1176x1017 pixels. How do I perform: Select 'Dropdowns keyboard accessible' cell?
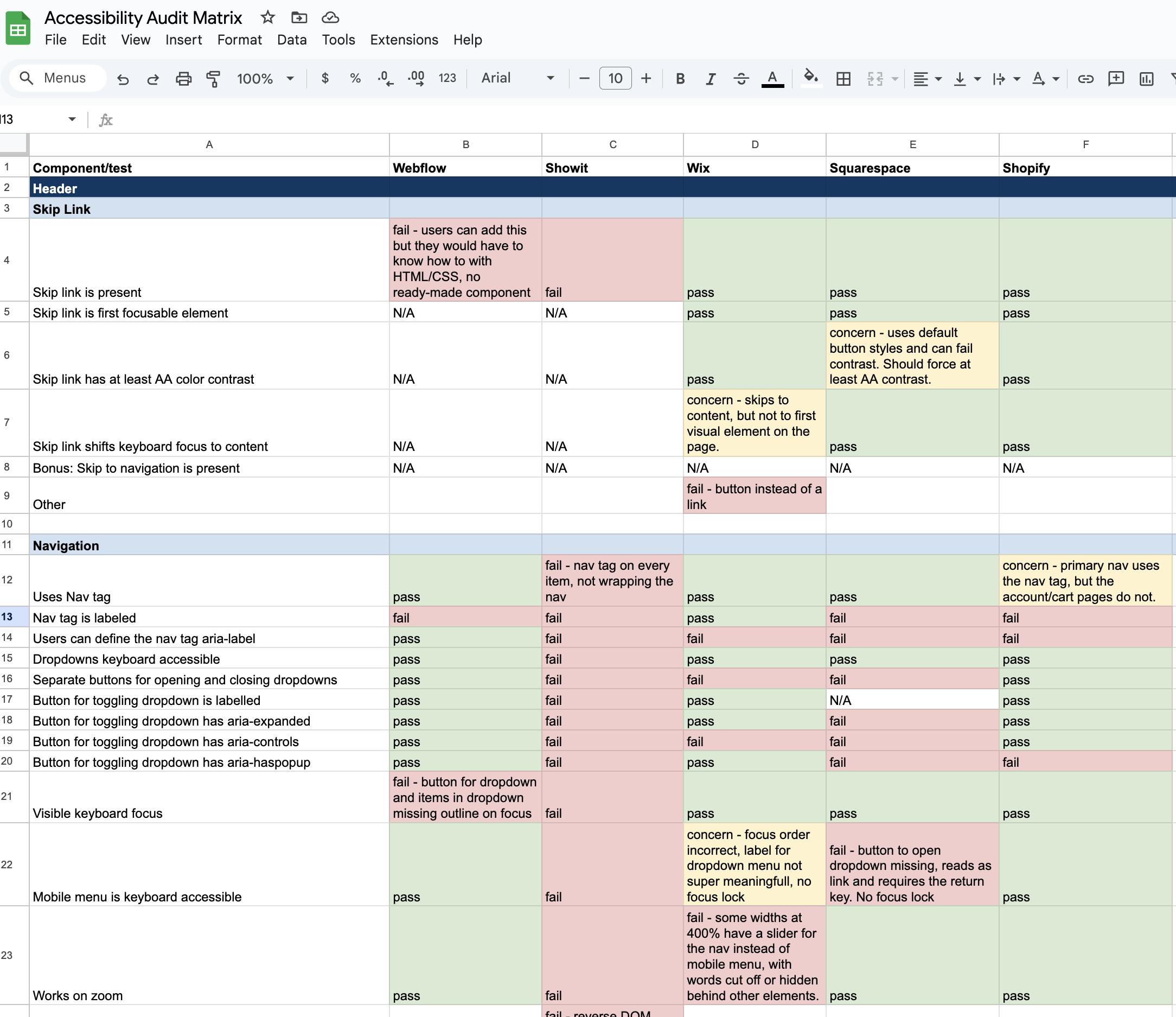(209, 659)
